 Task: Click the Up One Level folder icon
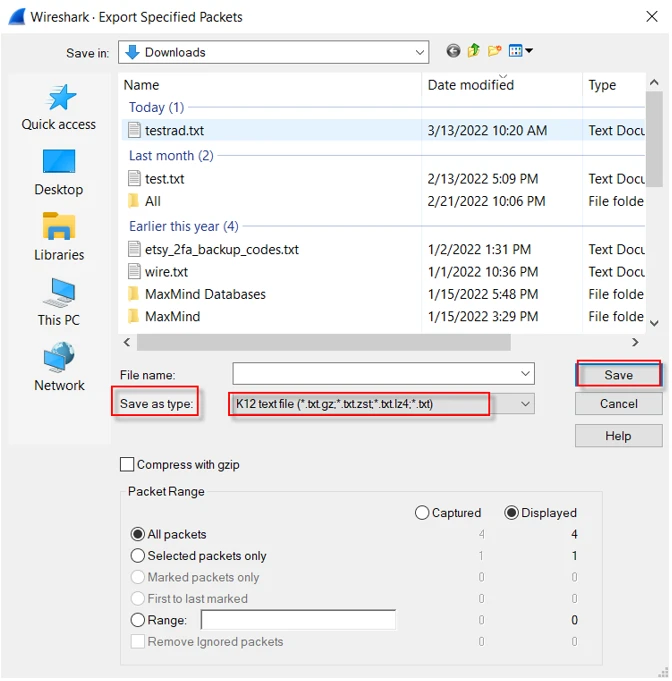[x=474, y=51]
